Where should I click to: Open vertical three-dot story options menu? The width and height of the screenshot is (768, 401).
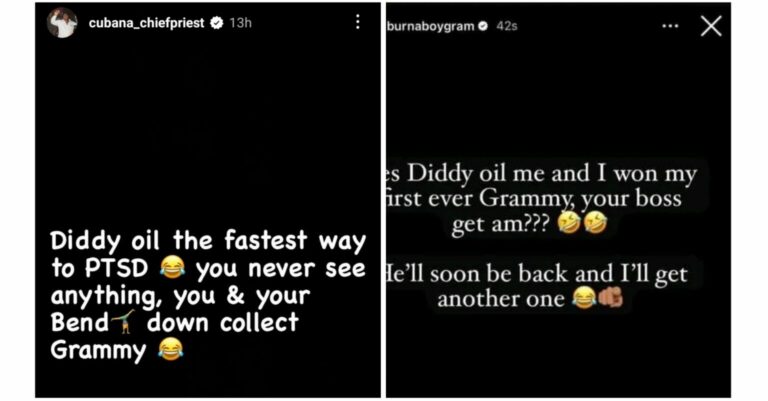[x=358, y=22]
